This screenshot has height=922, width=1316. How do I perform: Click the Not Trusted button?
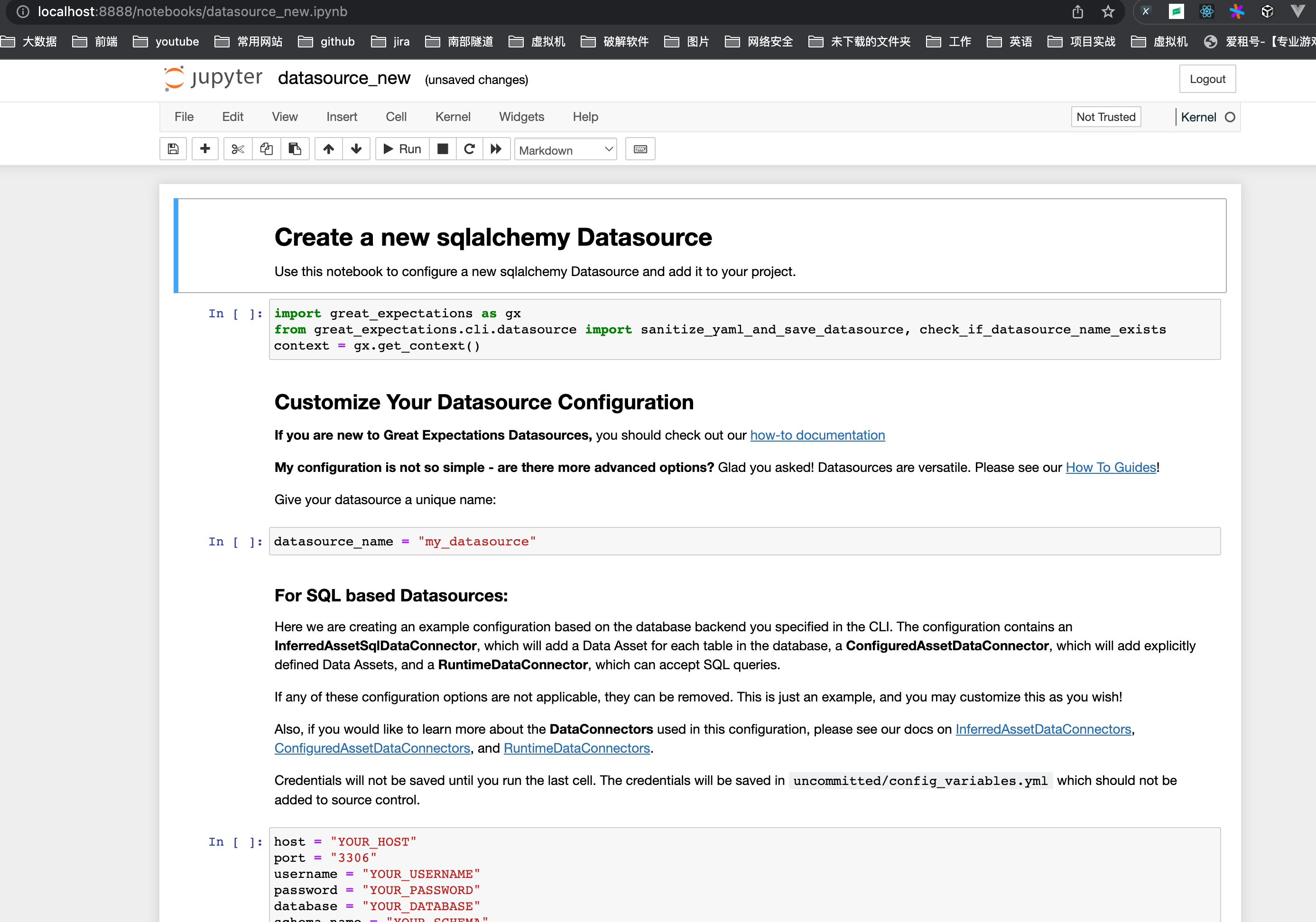coord(1106,117)
